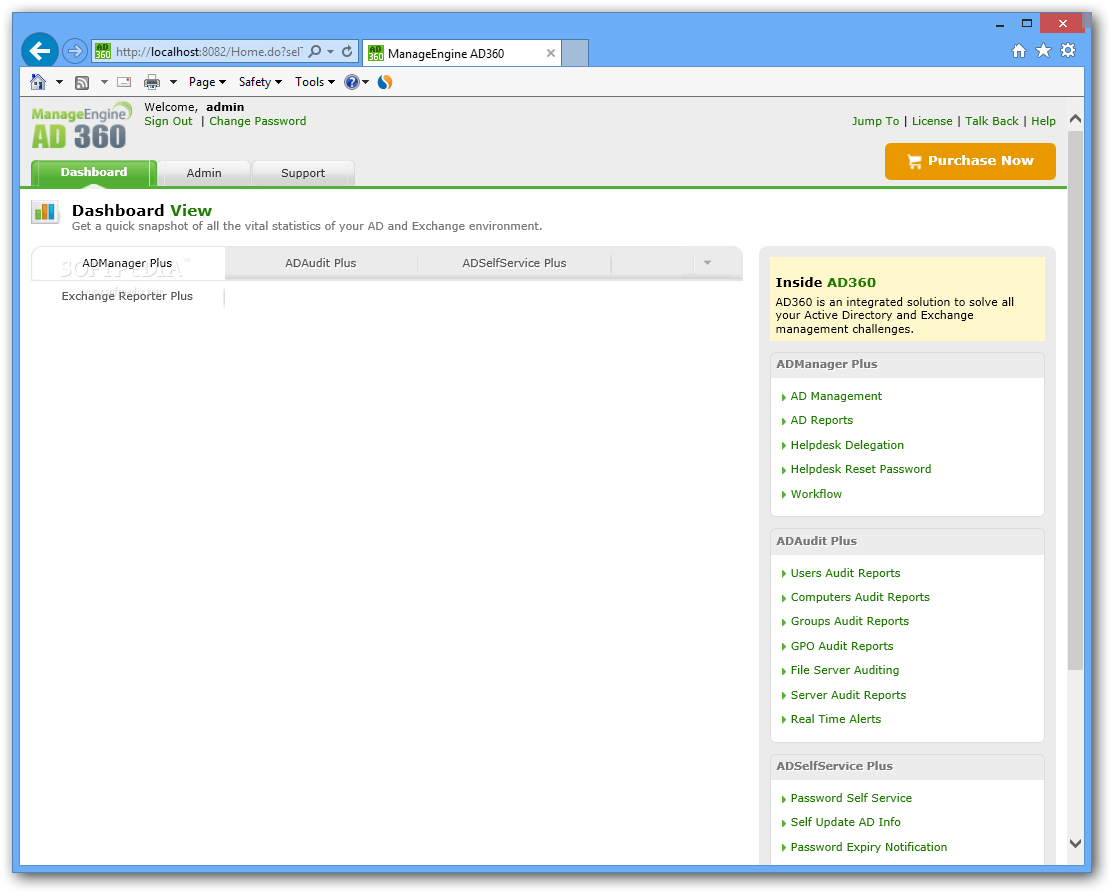
Task: Open Password Self Service link
Action: pyautogui.click(x=851, y=799)
